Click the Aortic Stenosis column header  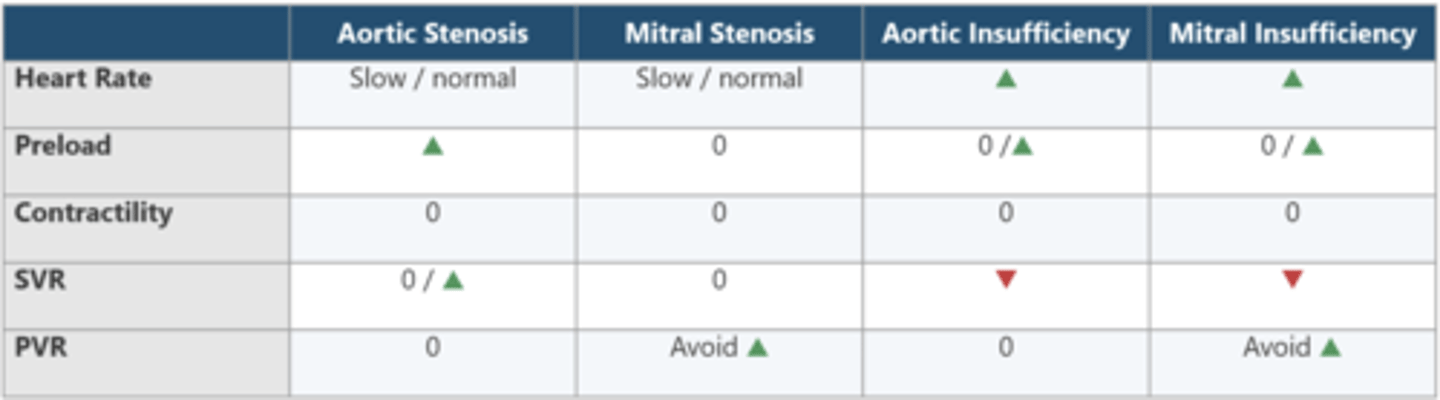[x=432, y=34]
